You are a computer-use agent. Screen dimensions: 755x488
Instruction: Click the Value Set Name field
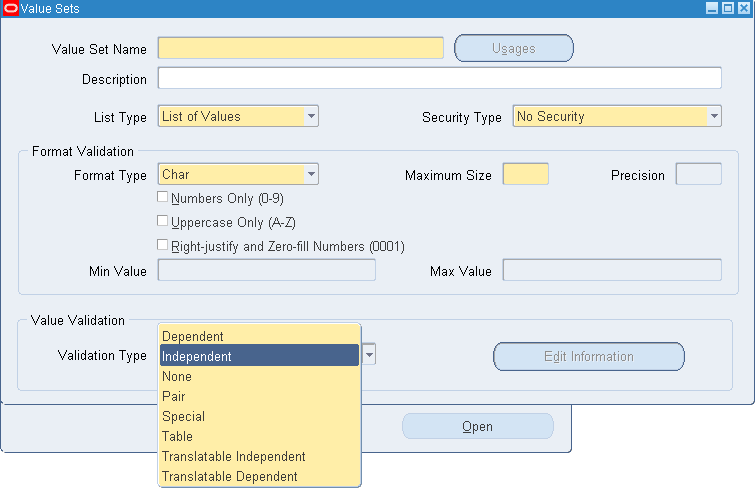click(x=300, y=48)
